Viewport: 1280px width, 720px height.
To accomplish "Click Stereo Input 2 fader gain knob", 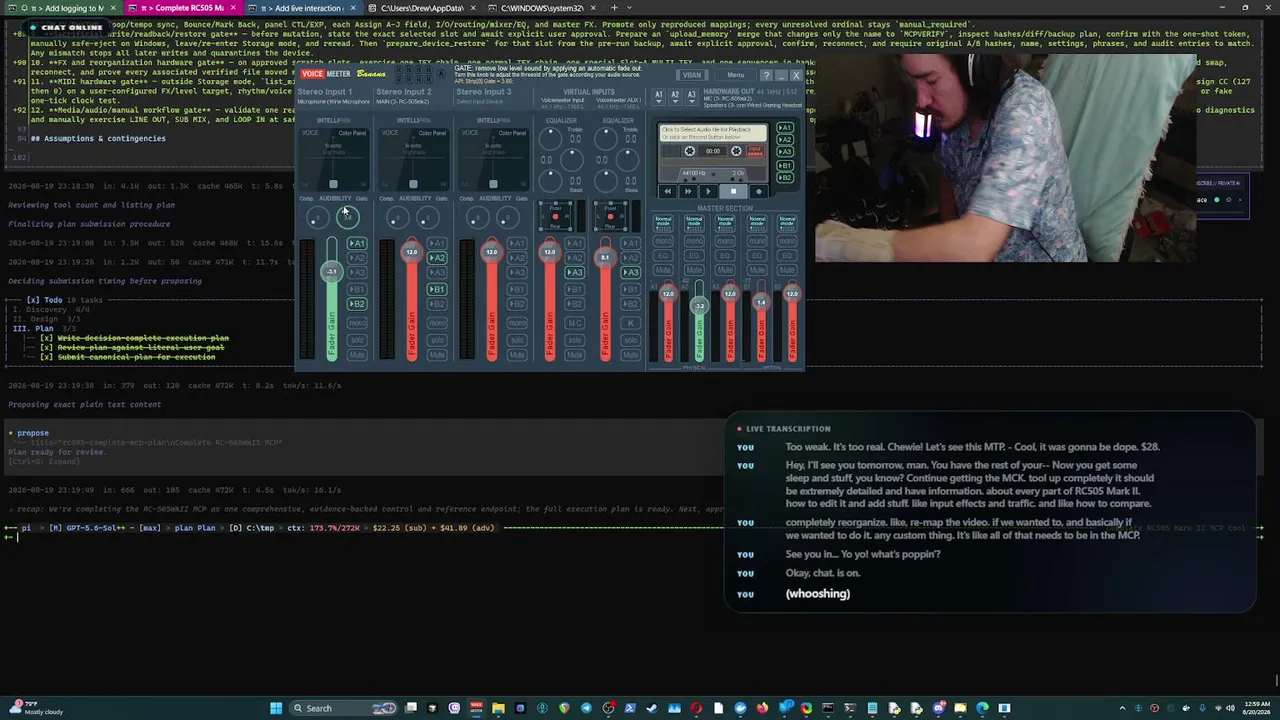I will (x=411, y=252).
